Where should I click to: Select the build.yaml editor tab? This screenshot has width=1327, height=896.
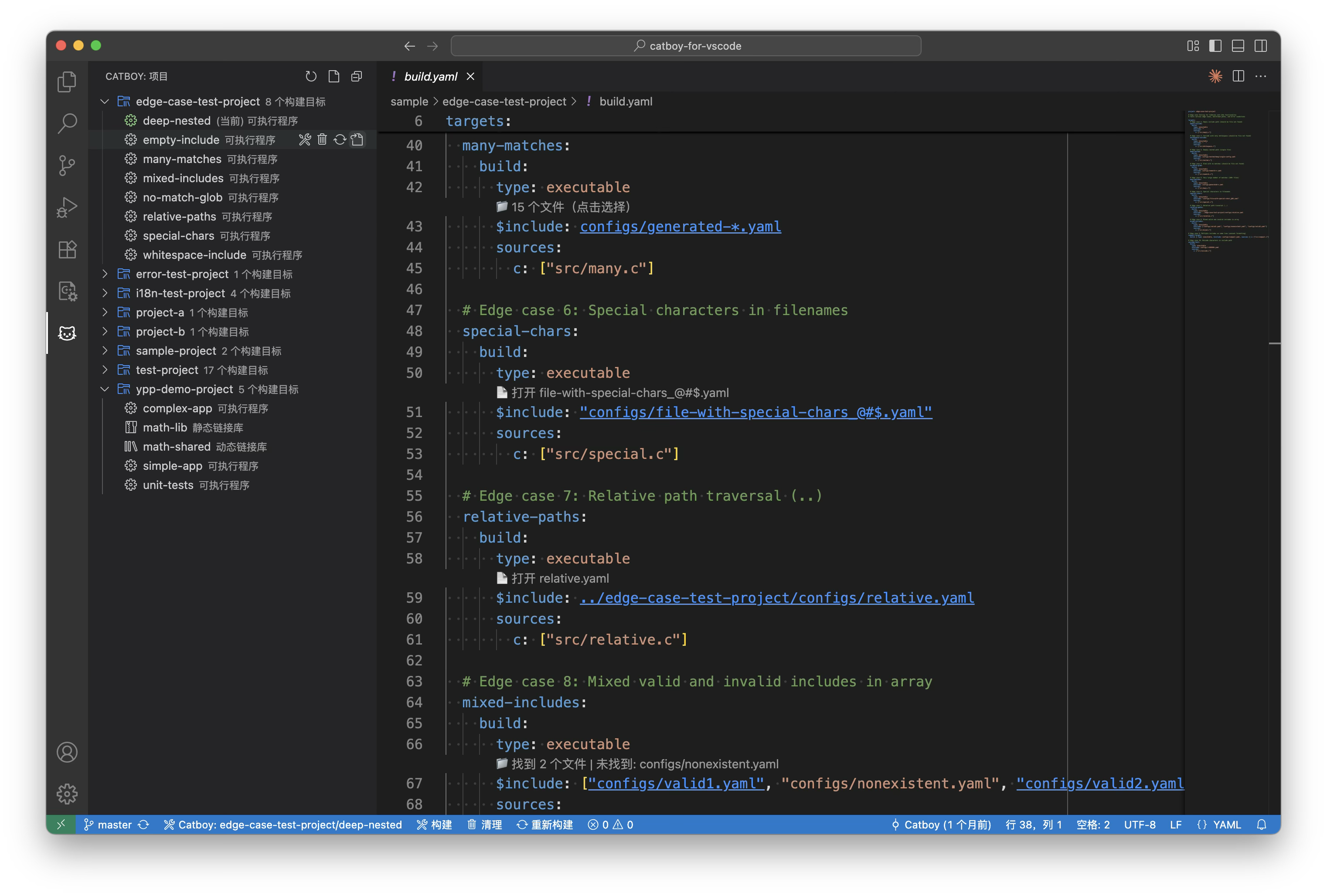430,76
